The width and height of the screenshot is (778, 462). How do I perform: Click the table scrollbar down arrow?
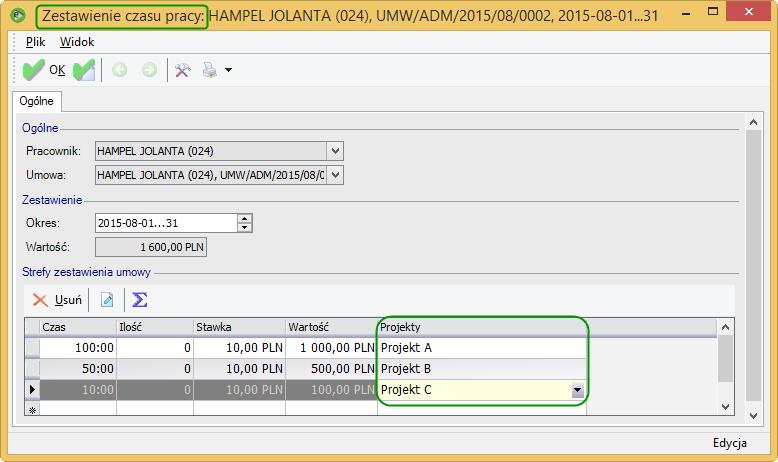[x=725, y=407]
